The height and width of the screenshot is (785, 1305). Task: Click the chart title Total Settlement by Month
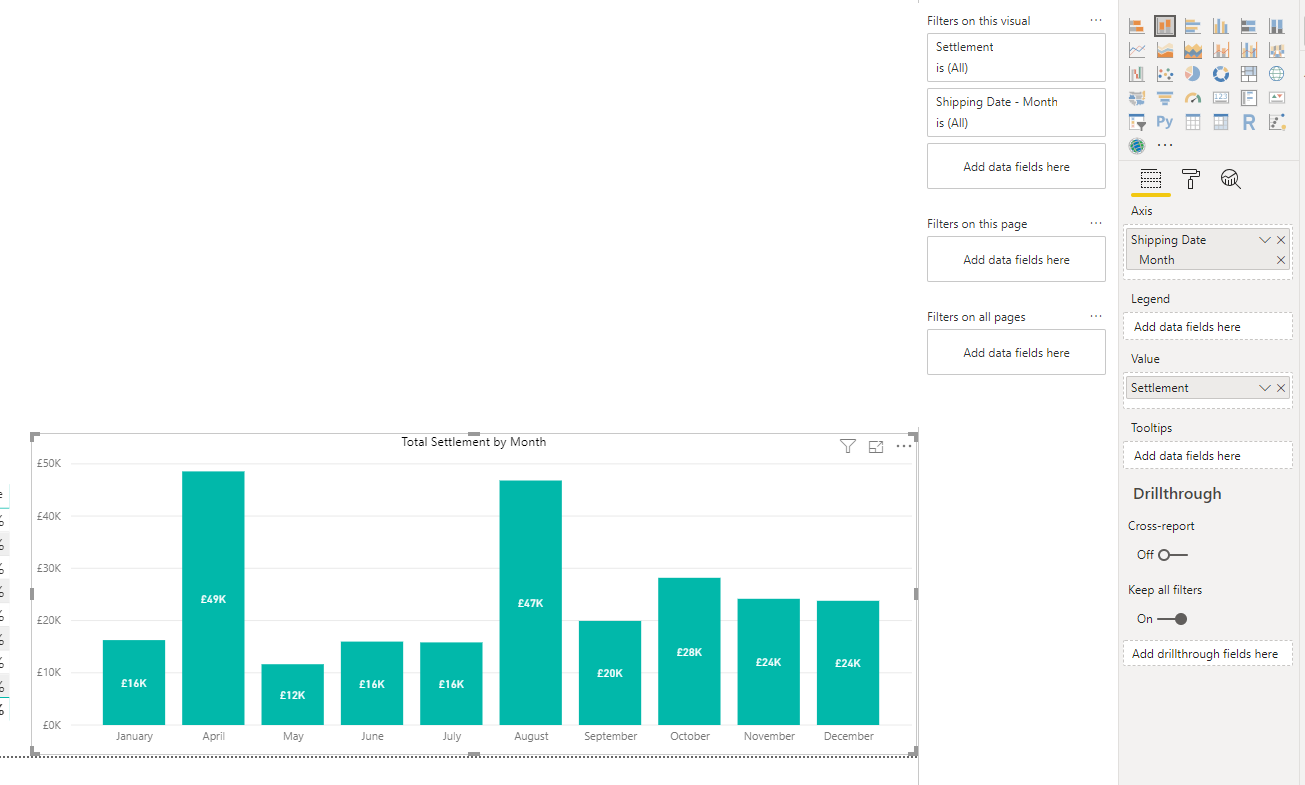tap(474, 442)
